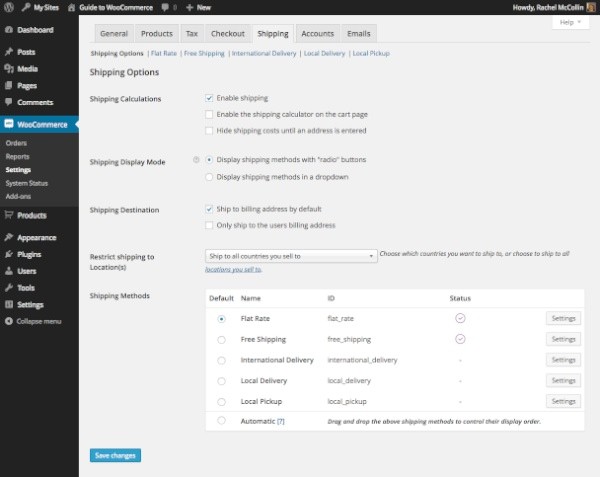Switch to the Products tab
Viewport: 600px width, 477px height.
[157, 34]
